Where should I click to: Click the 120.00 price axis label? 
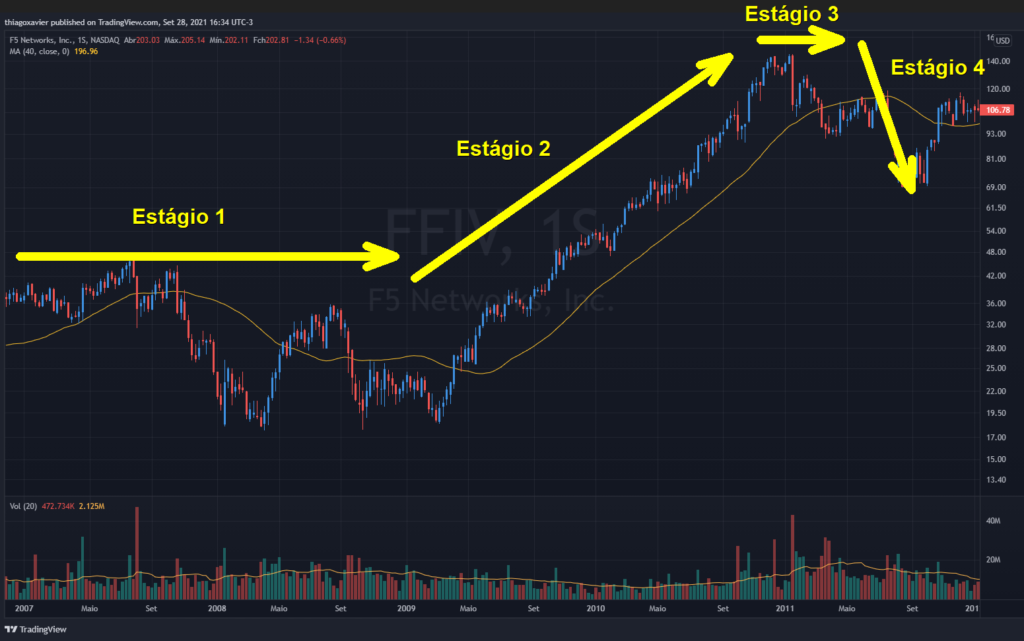pyautogui.click(x=998, y=89)
